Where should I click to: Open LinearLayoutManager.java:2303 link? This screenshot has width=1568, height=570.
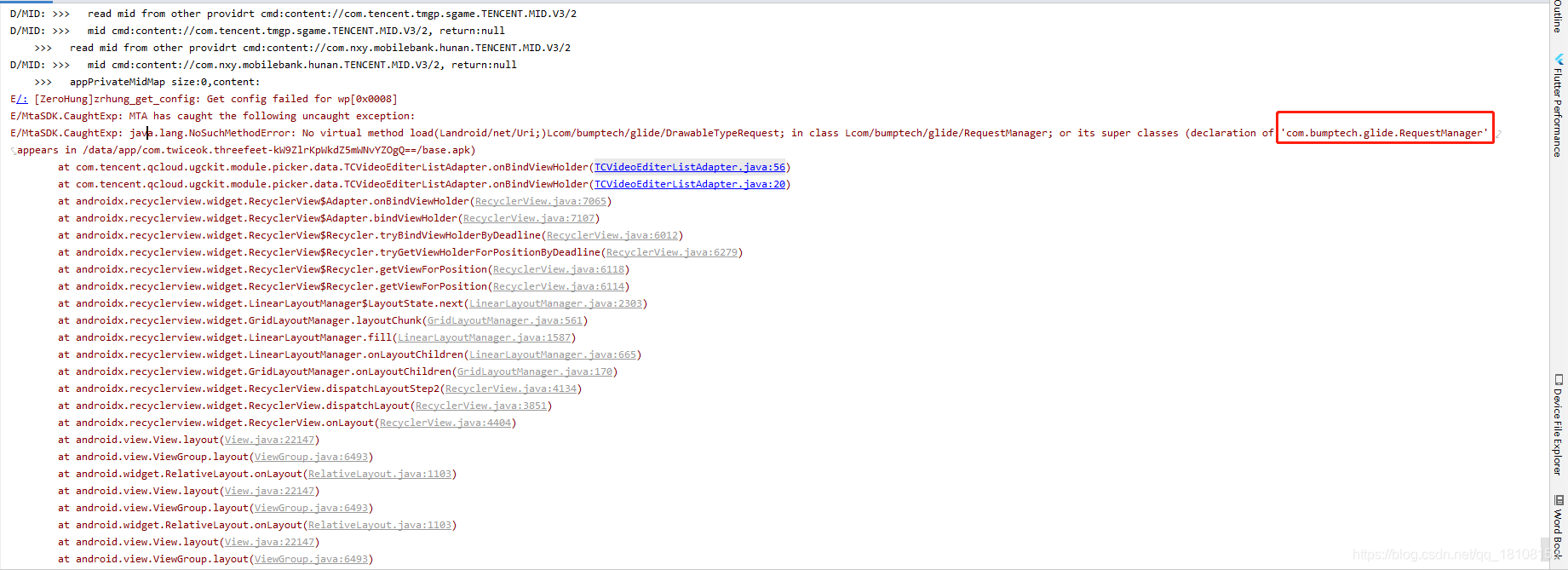pos(556,303)
